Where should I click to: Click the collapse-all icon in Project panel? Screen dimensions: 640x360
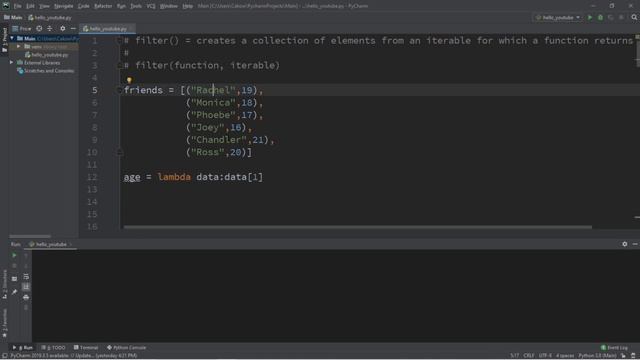[x=50, y=29]
